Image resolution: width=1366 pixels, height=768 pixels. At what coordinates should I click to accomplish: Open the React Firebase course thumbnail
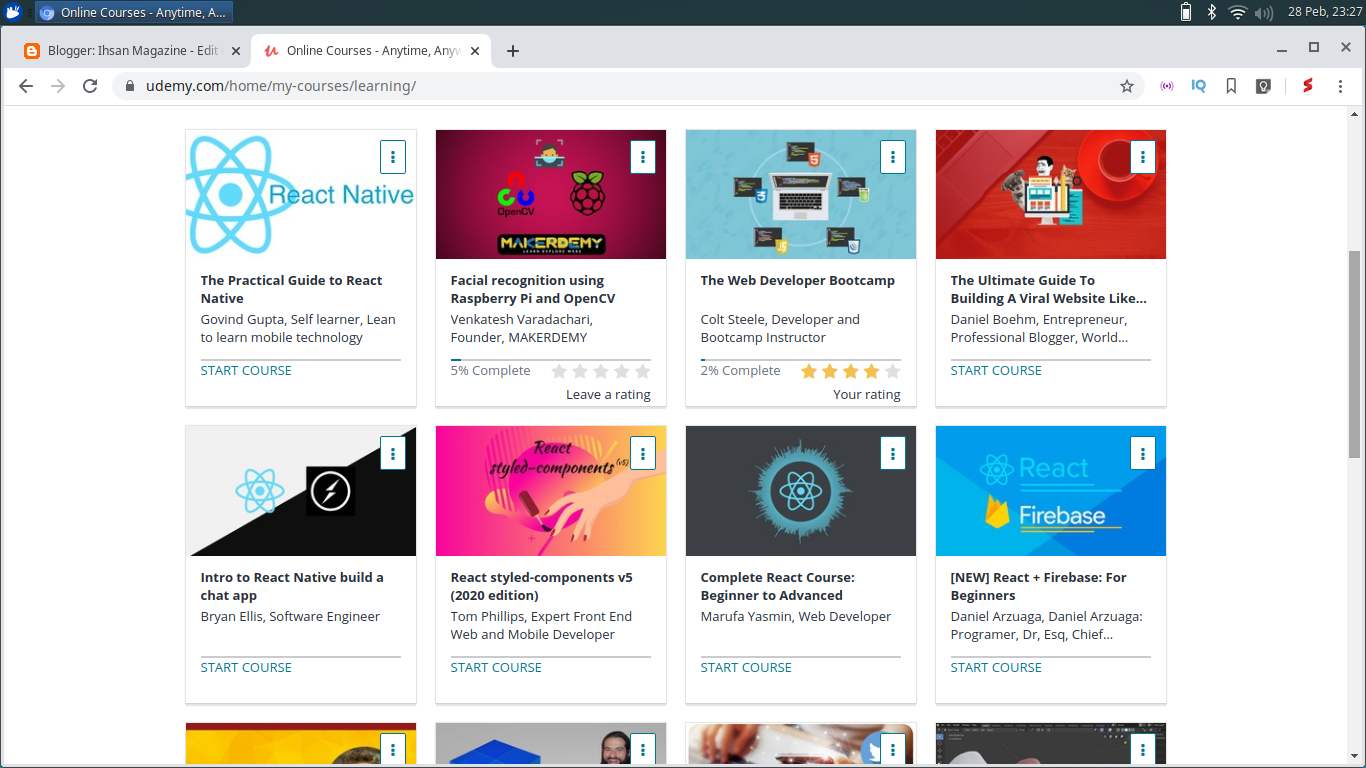point(1051,491)
